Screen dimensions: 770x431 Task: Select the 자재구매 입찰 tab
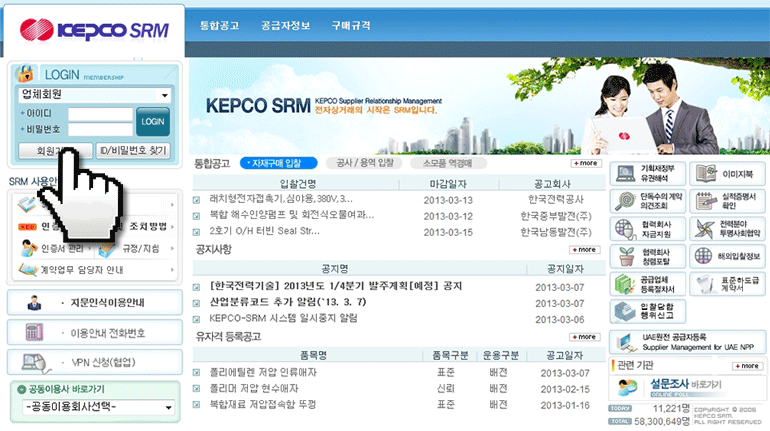(x=278, y=163)
